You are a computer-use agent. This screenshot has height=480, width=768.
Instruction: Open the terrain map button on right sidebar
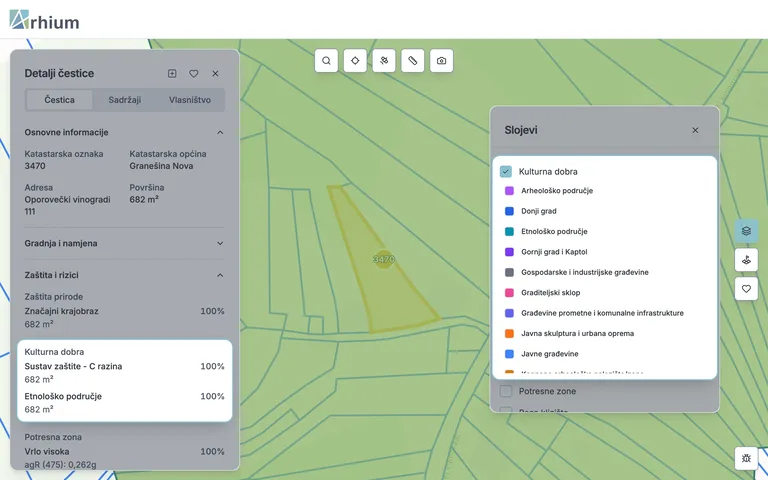tap(746, 260)
